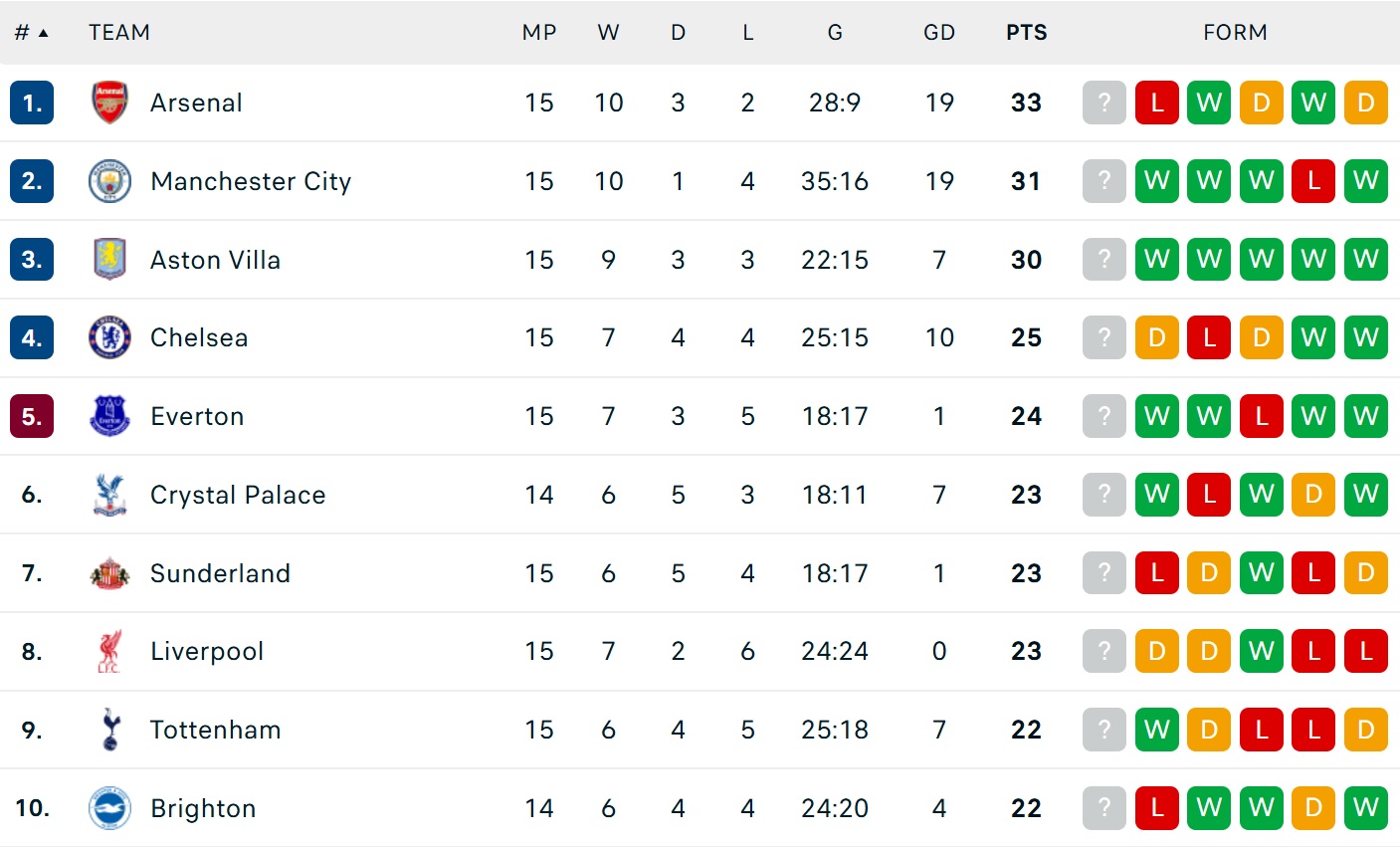Click the Crystal Palace eagle crest
The height and width of the screenshot is (847, 1400).
pyautogui.click(x=109, y=495)
